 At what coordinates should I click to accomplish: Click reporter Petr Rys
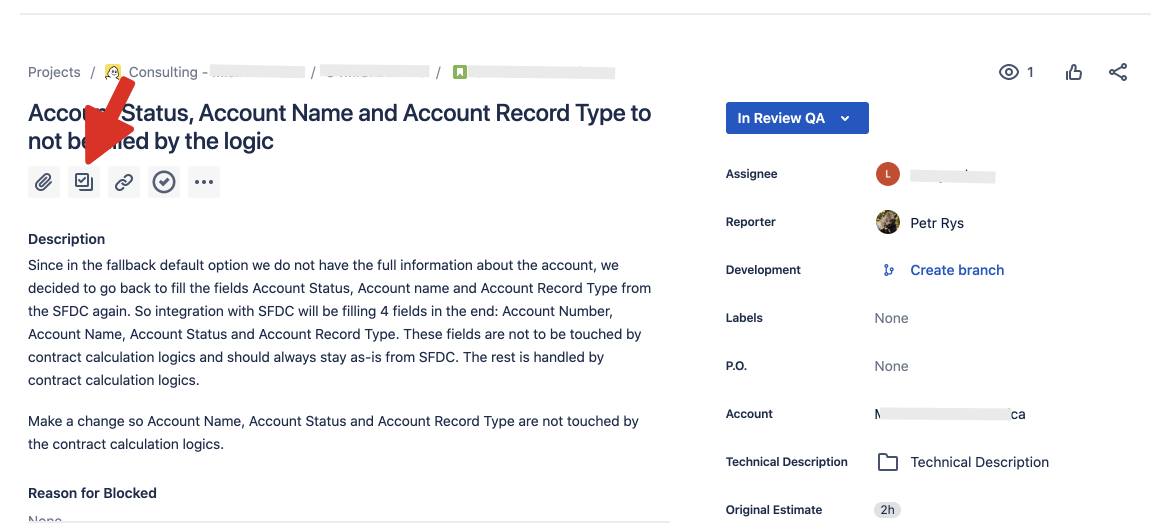936,223
